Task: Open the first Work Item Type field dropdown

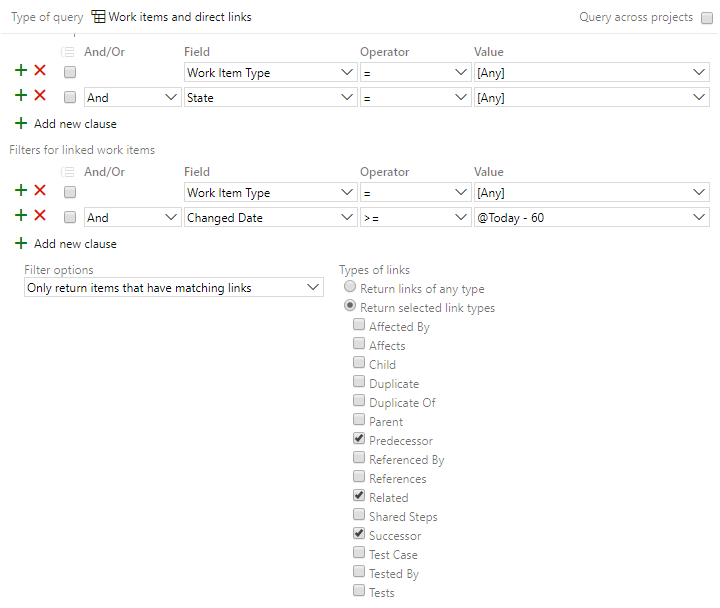Action: point(270,73)
